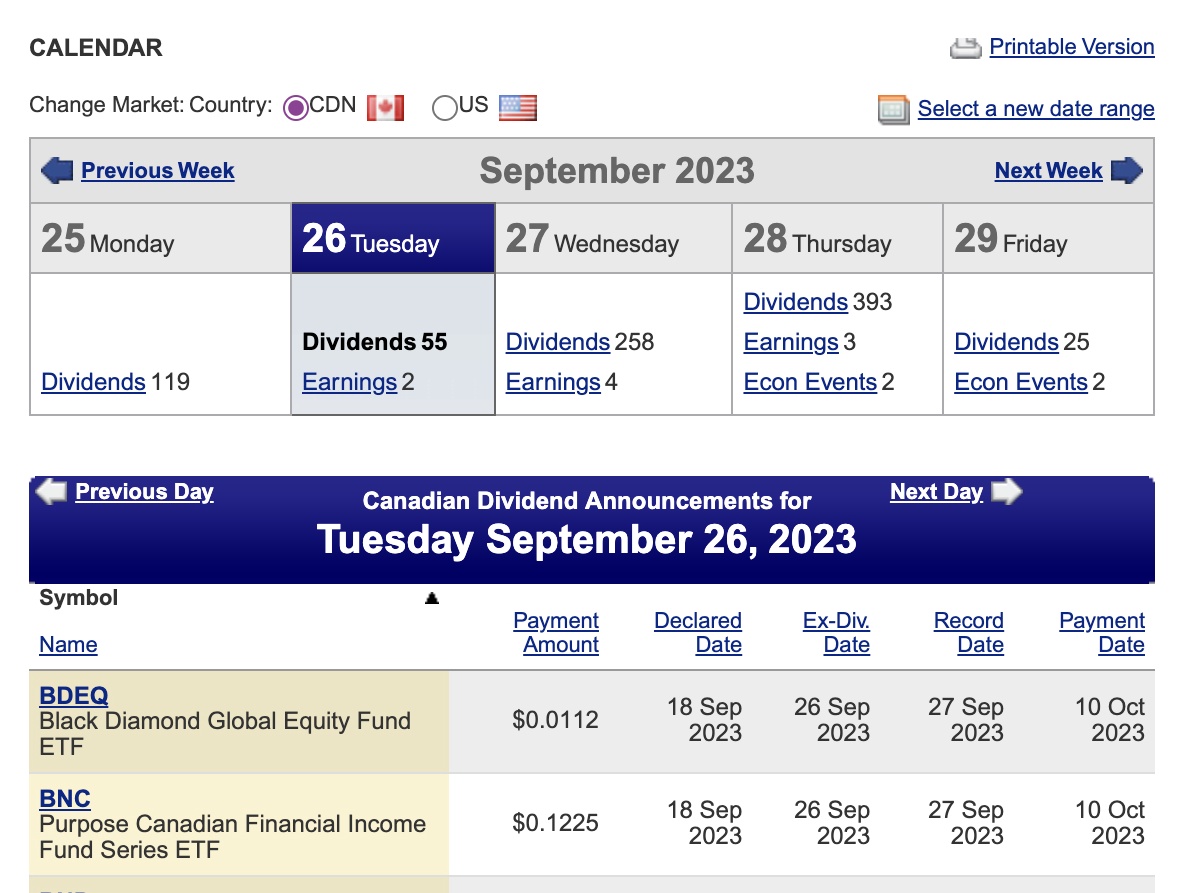This screenshot has width=1179, height=893.
Task: Open the BDEQ symbol link
Action: [x=74, y=695]
